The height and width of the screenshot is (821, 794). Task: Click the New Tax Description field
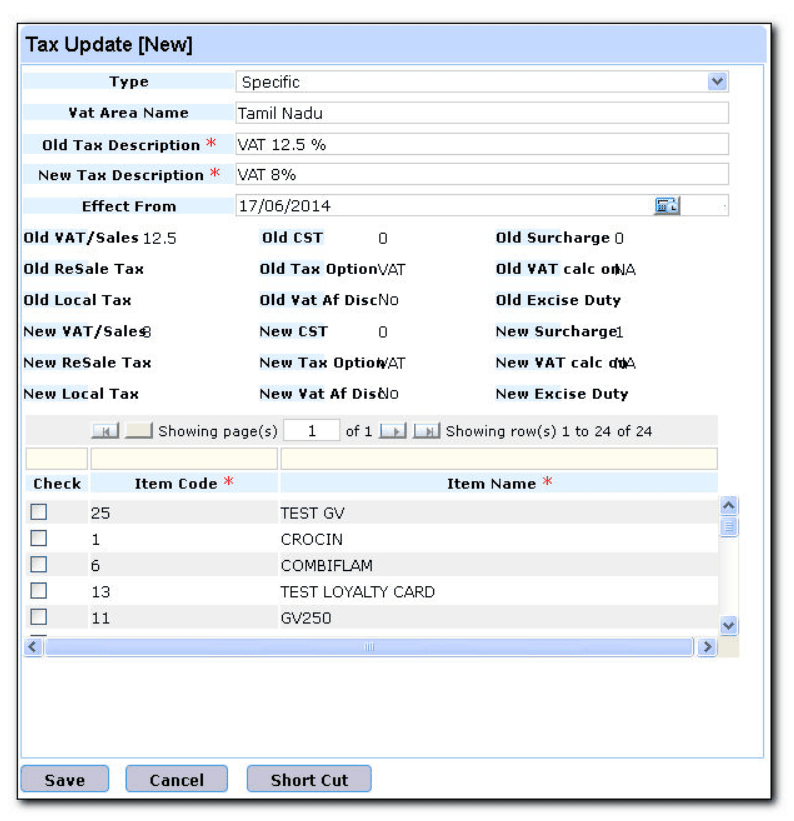click(x=482, y=174)
